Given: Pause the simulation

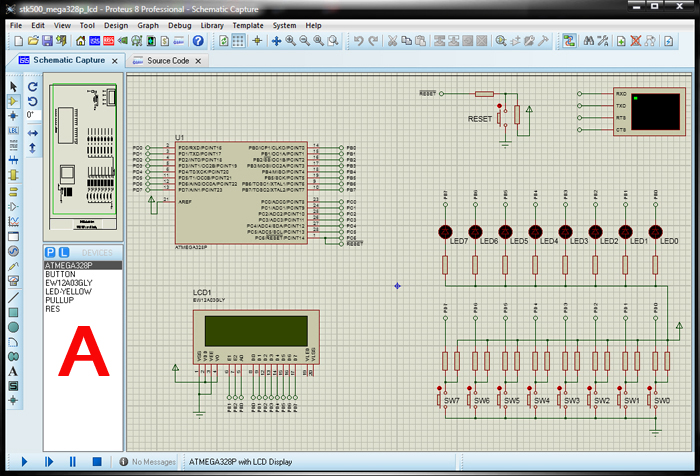Looking at the screenshot, I should click(73, 462).
